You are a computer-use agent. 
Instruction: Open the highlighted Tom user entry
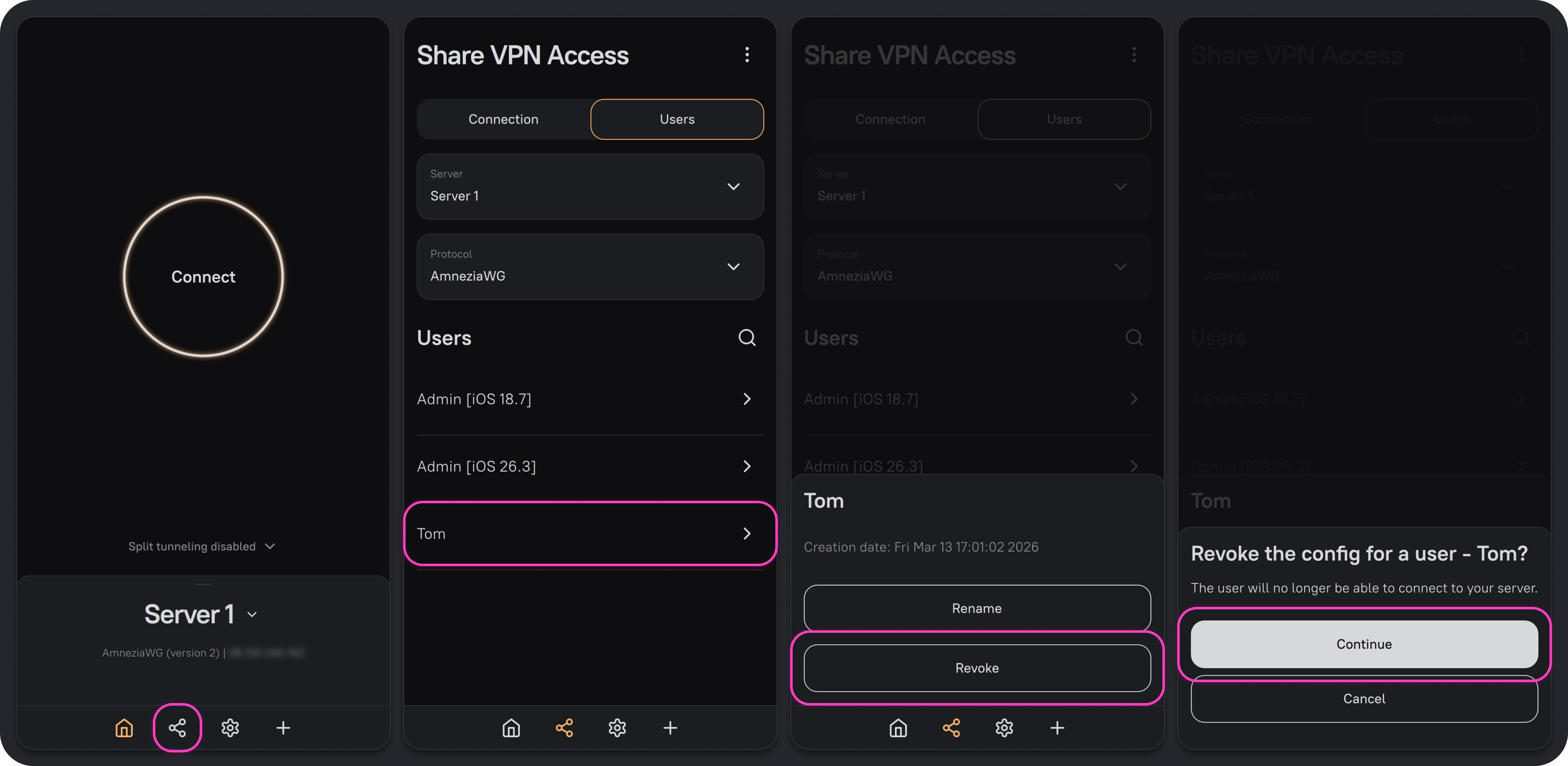click(590, 533)
